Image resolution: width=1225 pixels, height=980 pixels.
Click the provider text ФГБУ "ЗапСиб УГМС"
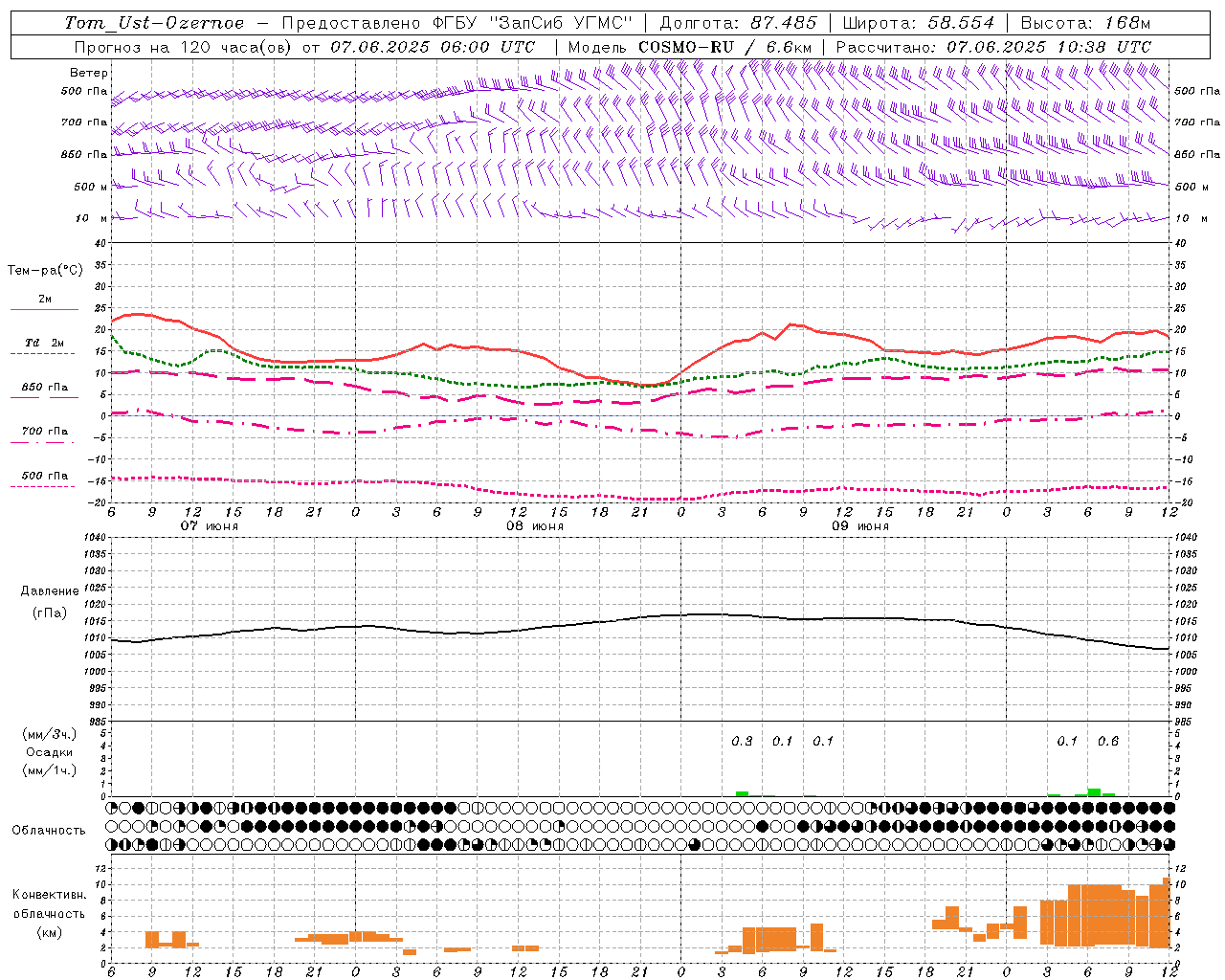532,23
